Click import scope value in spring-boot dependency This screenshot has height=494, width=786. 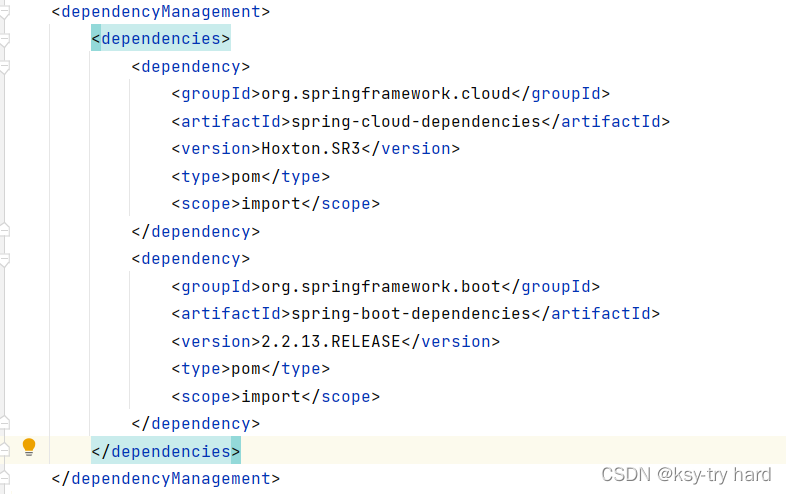coord(271,396)
